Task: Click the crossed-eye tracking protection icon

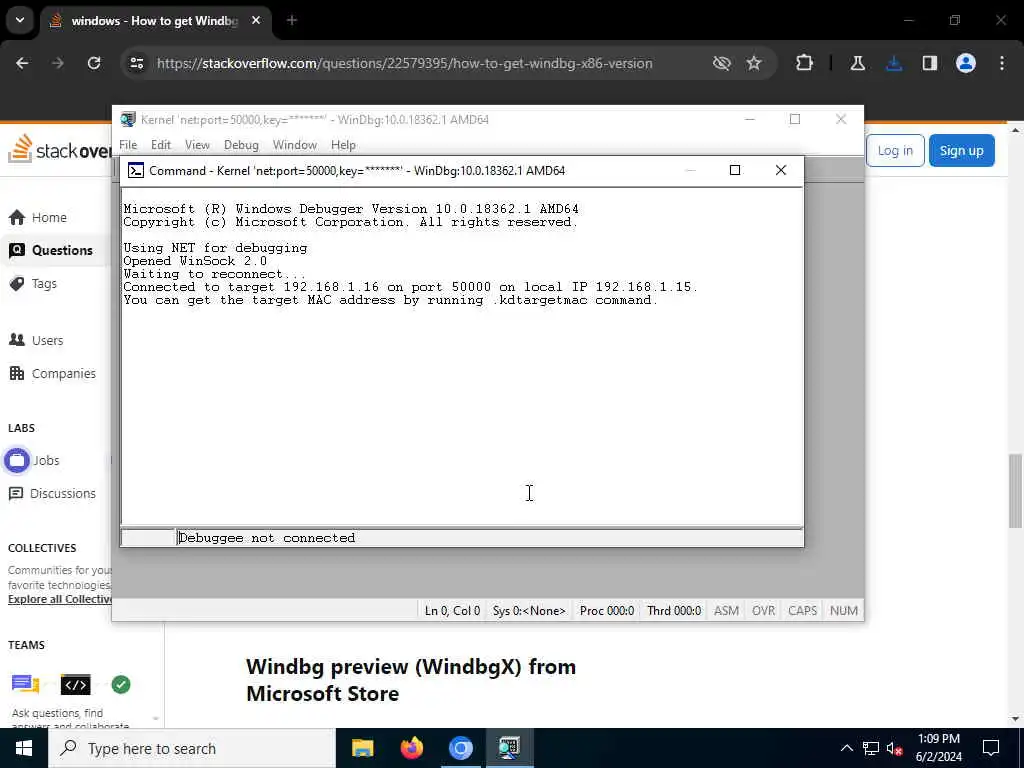Action: coord(722,63)
